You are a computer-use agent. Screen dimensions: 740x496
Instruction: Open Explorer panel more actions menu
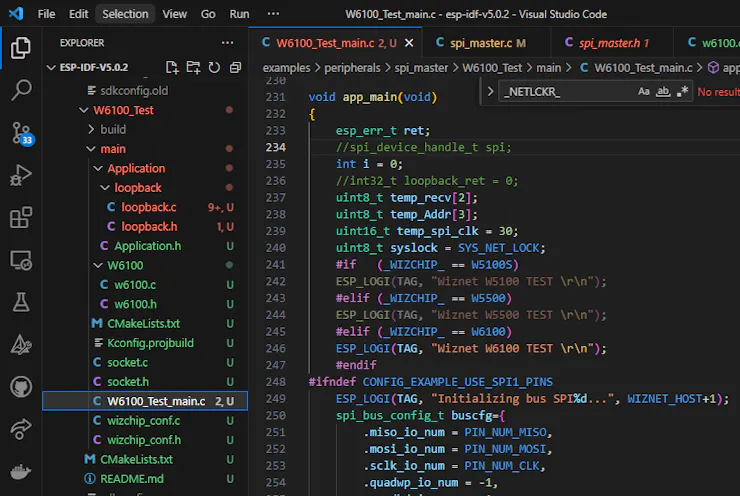point(227,43)
